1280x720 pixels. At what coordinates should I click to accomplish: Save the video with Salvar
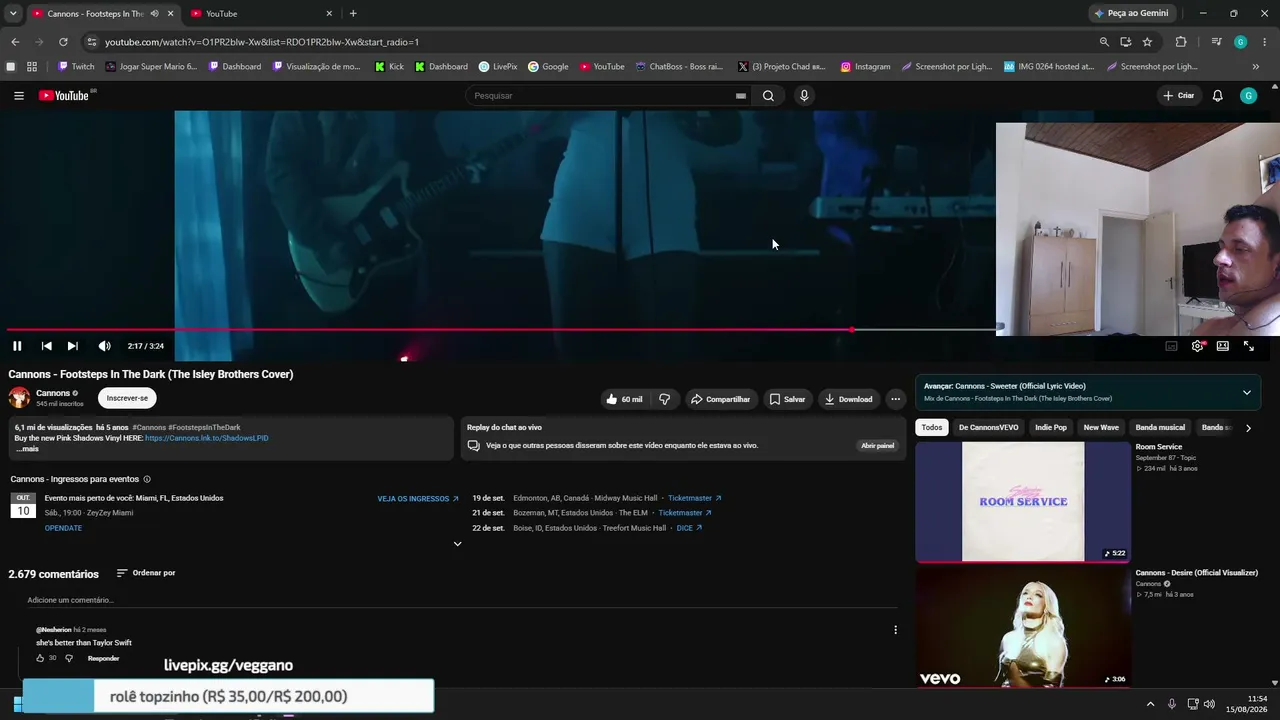click(787, 399)
